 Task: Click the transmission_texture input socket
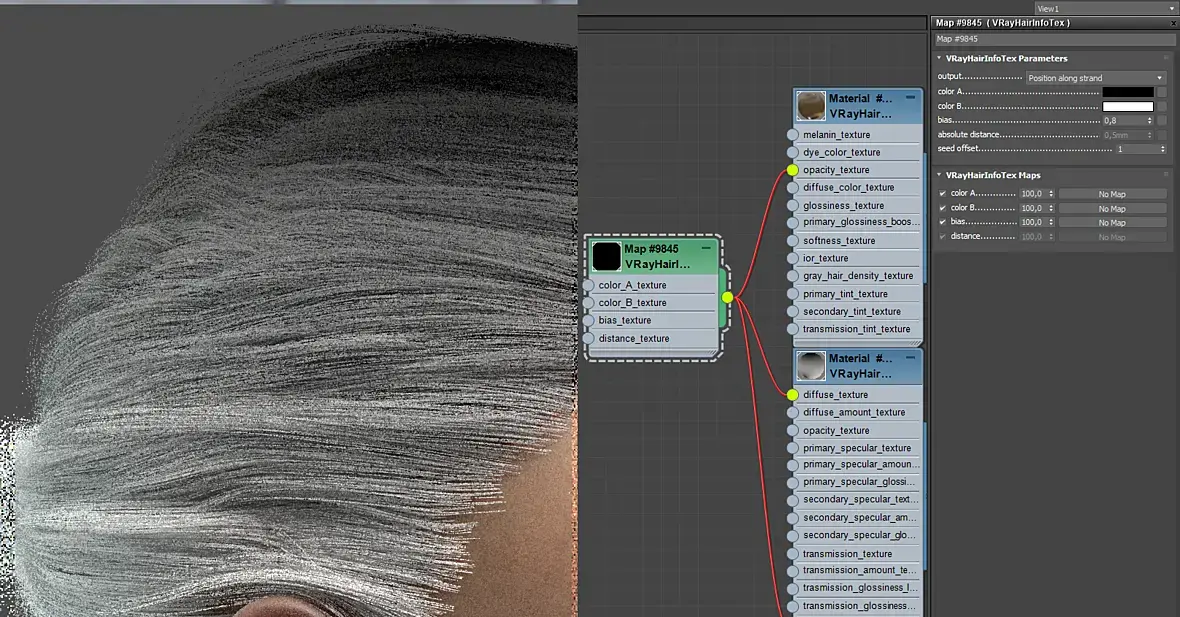click(792, 554)
